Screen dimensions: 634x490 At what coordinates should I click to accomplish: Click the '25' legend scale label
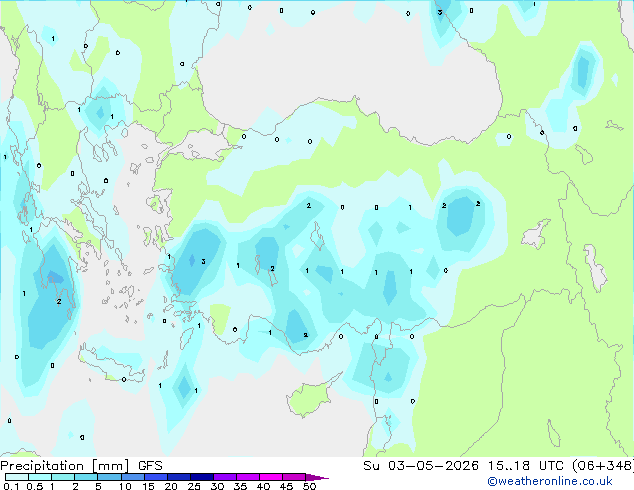pyautogui.click(x=194, y=486)
